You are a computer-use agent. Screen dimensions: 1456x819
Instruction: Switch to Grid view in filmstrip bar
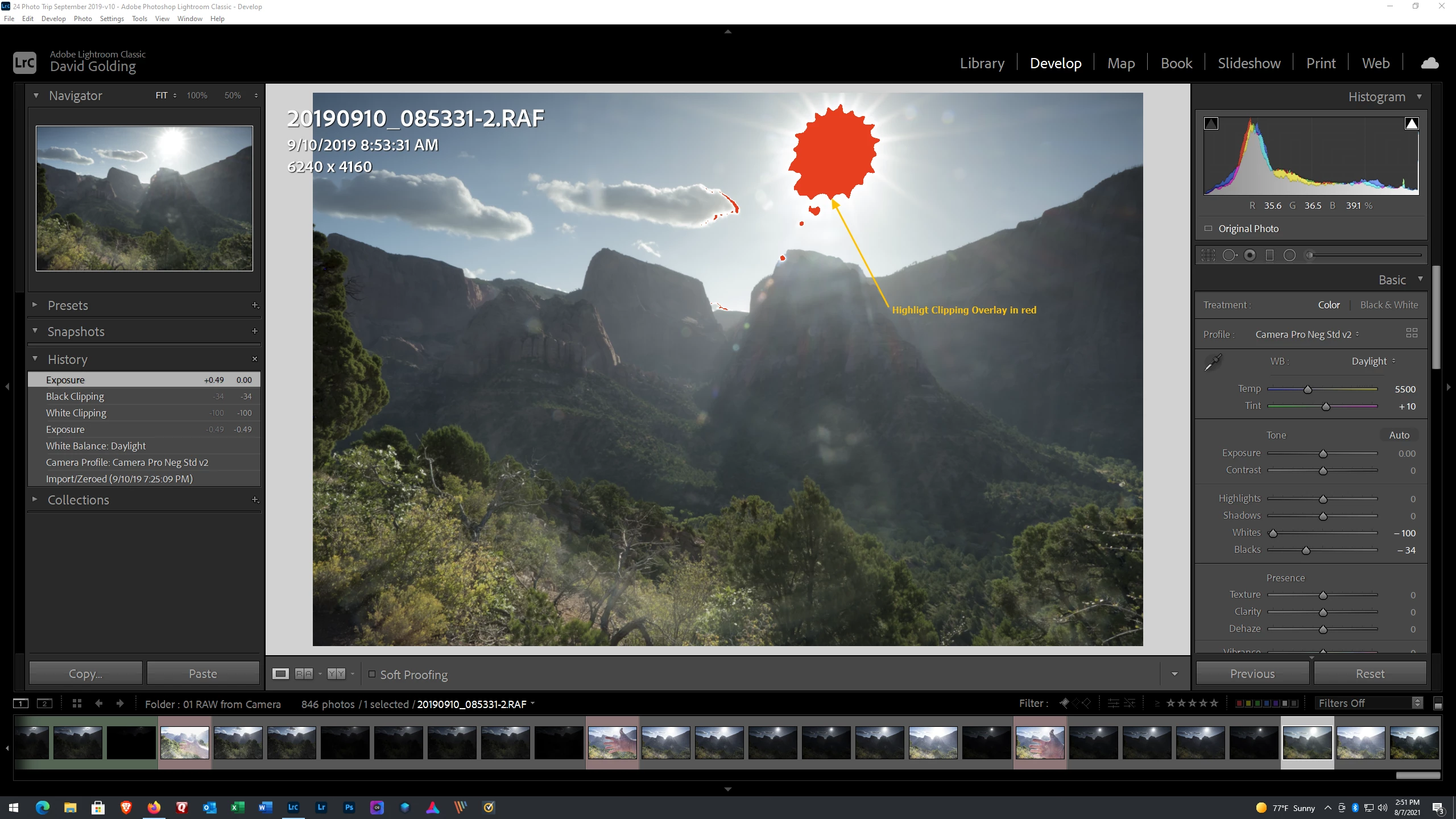(77, 704)
